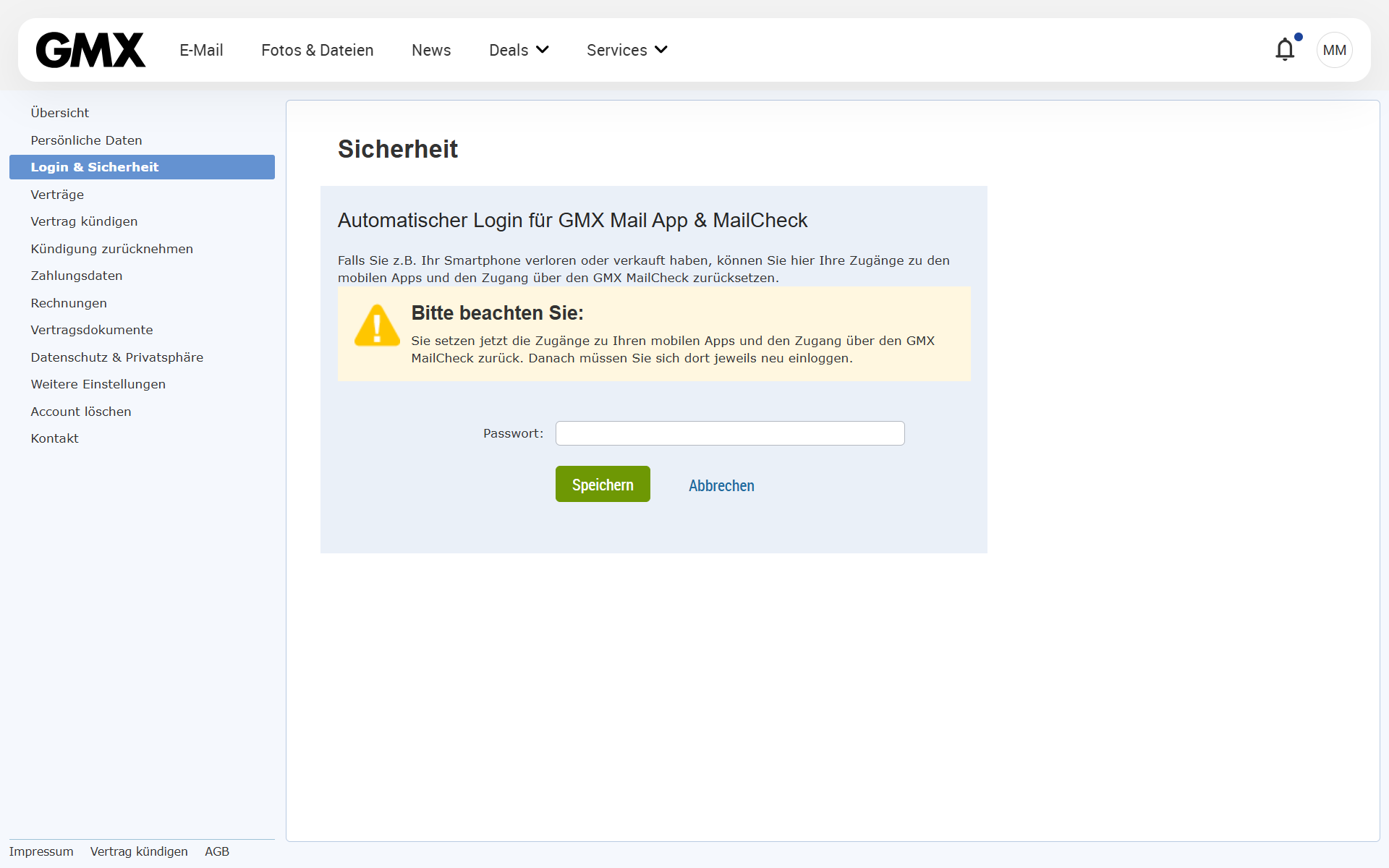Click the Passwort input field

[729, 433]
